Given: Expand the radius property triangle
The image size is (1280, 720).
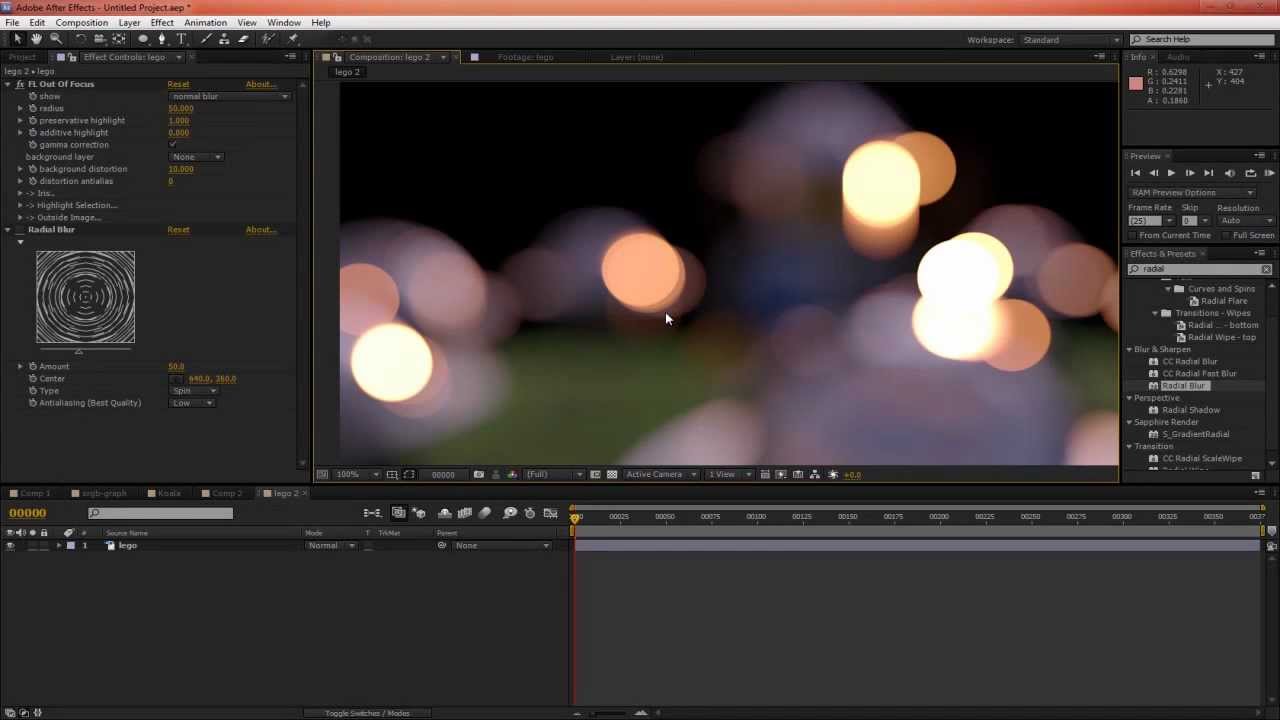Looking at the screenshot, I should point(20,108).
